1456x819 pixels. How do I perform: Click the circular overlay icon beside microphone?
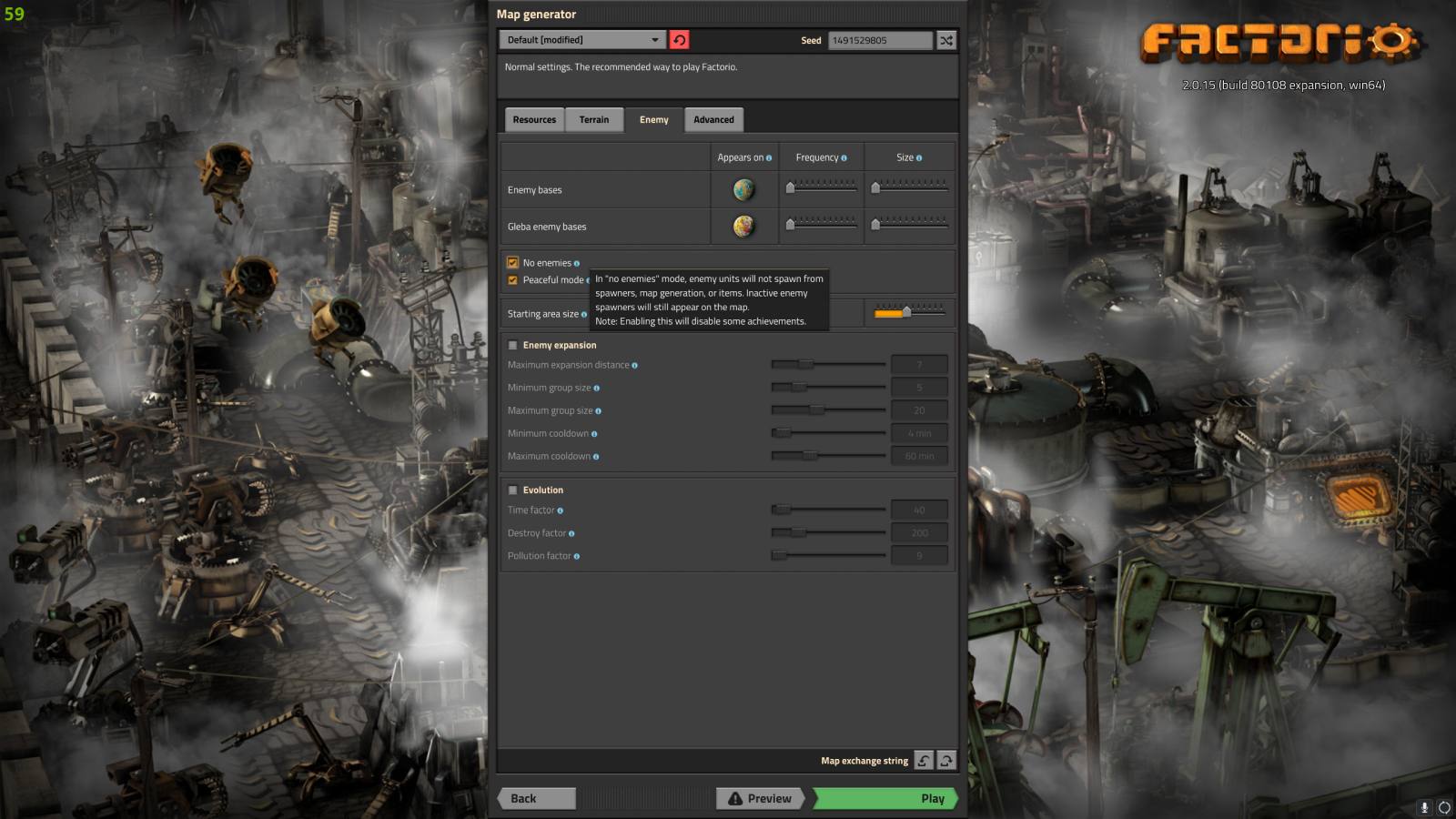1444,807
